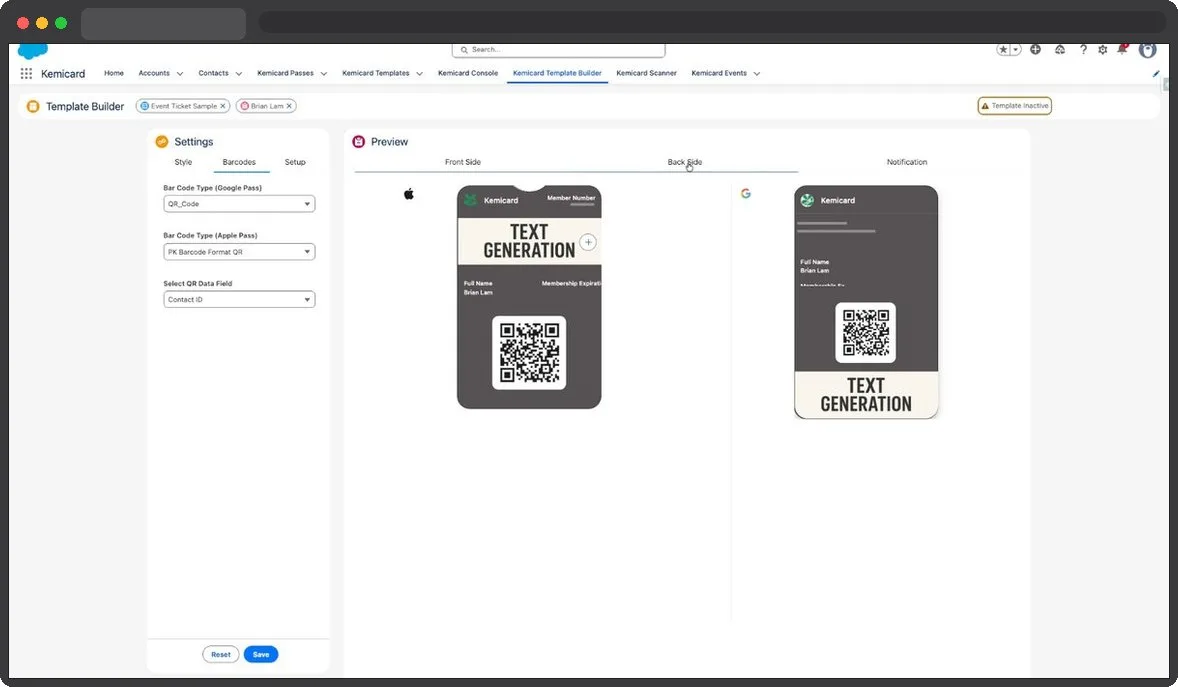This screenshot has height=687, width=1178.
Task: Click the plus icon on Apple pass
Action: click(x=588, y=242)
